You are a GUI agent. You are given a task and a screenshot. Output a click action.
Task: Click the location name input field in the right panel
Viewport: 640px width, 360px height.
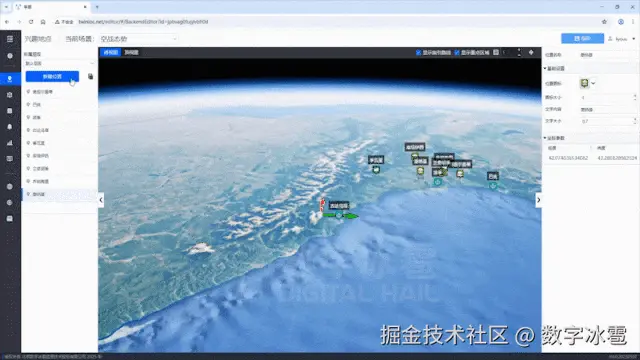pyautogui.click(x=607, y=55)
